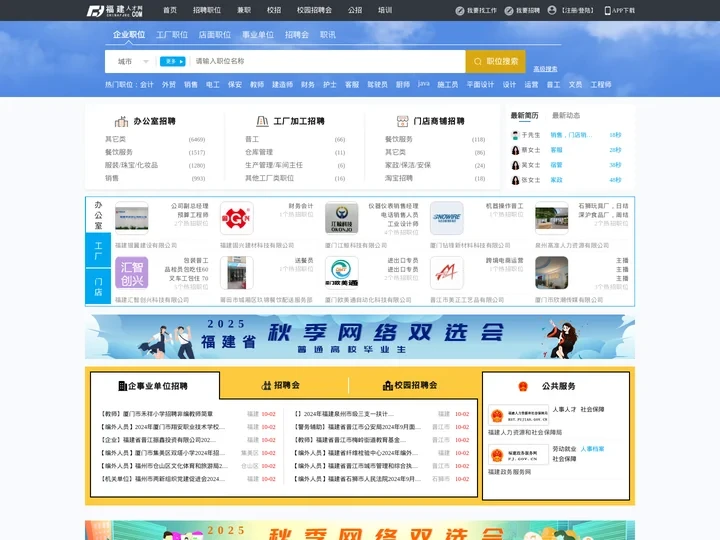
Task: Click the 我要找工作 icon in header
Action: click(x=460, y=11)
